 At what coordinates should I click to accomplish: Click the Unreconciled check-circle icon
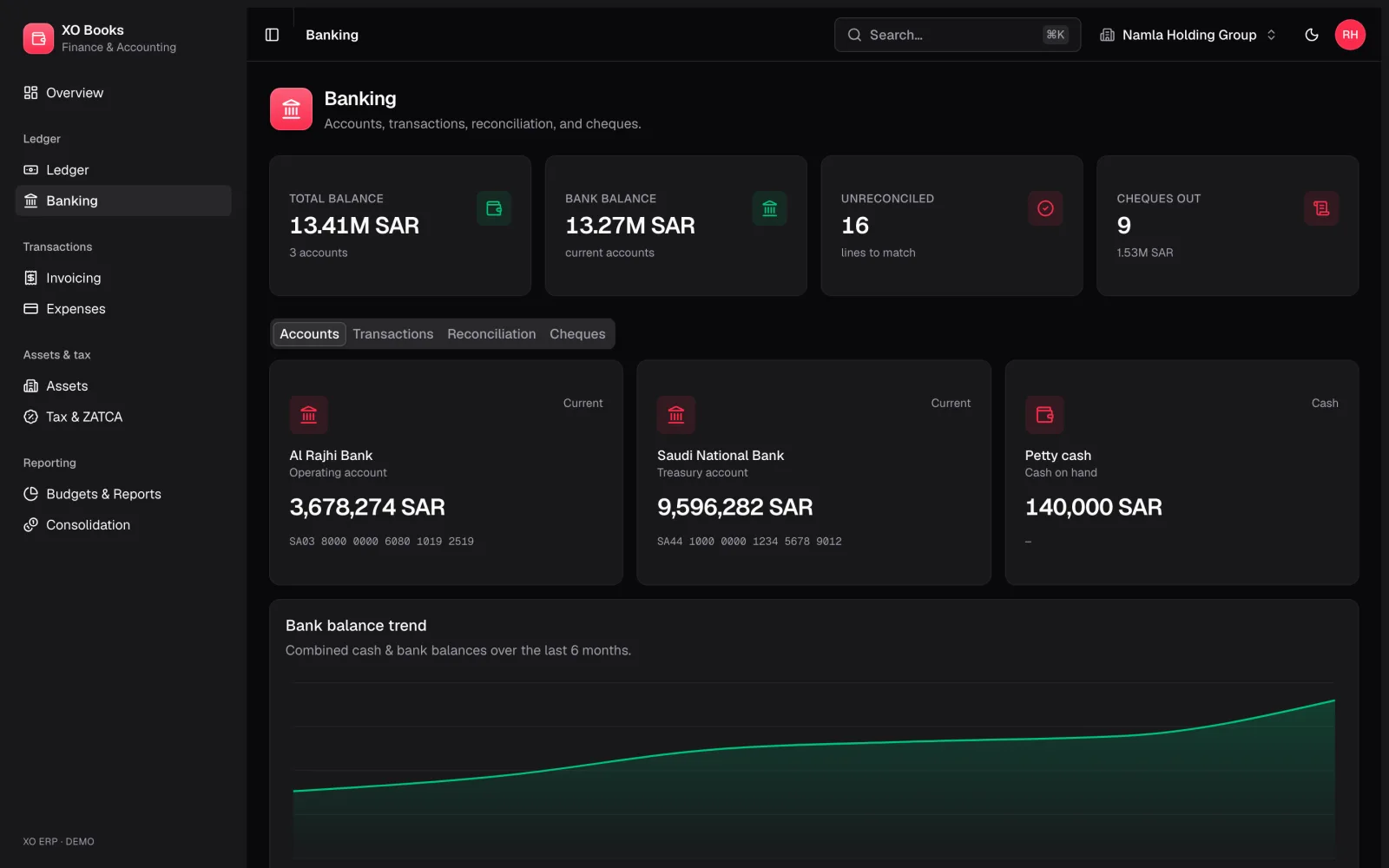click(x=1045, y=208)
